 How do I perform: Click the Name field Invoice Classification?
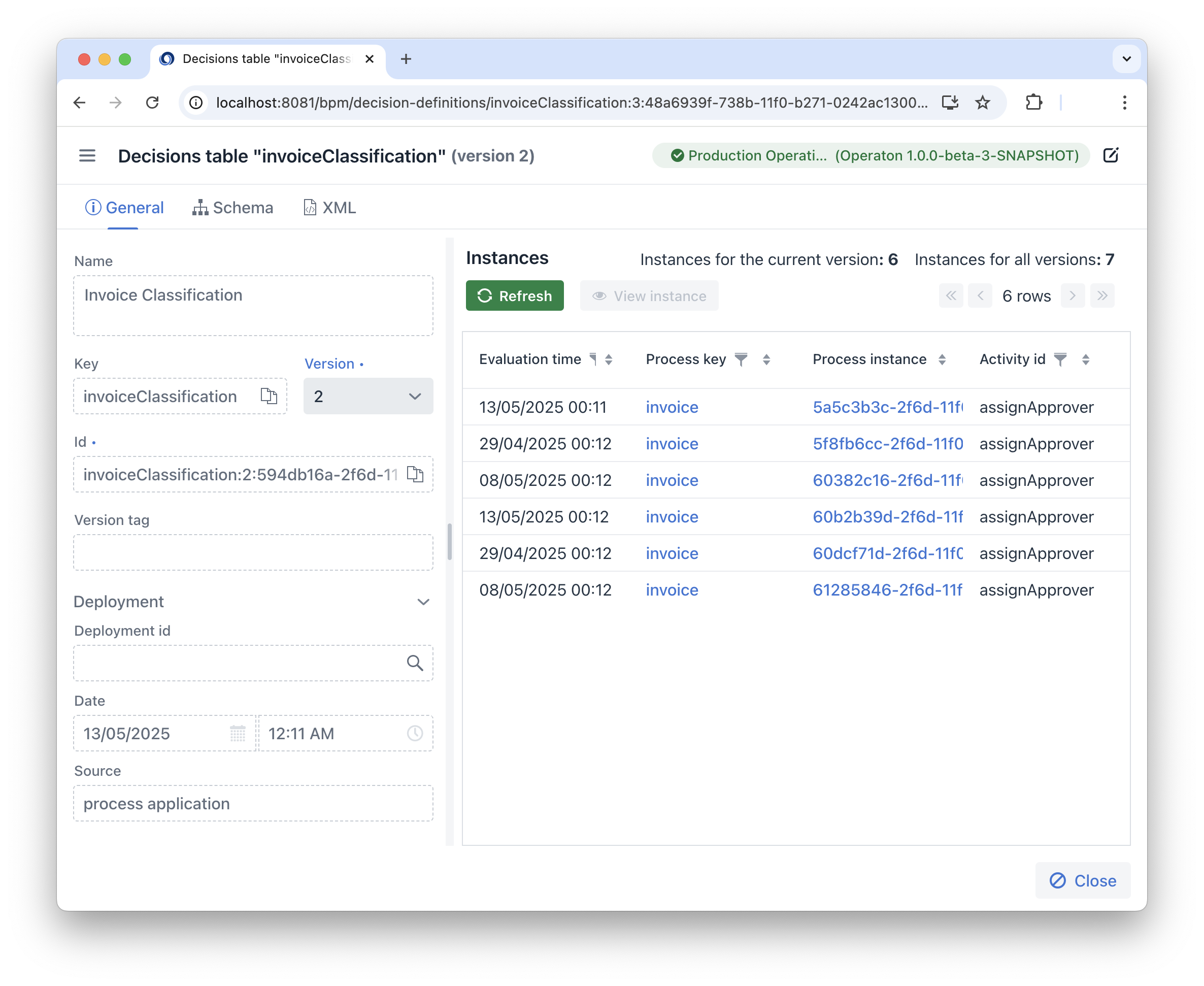point(253,306)
